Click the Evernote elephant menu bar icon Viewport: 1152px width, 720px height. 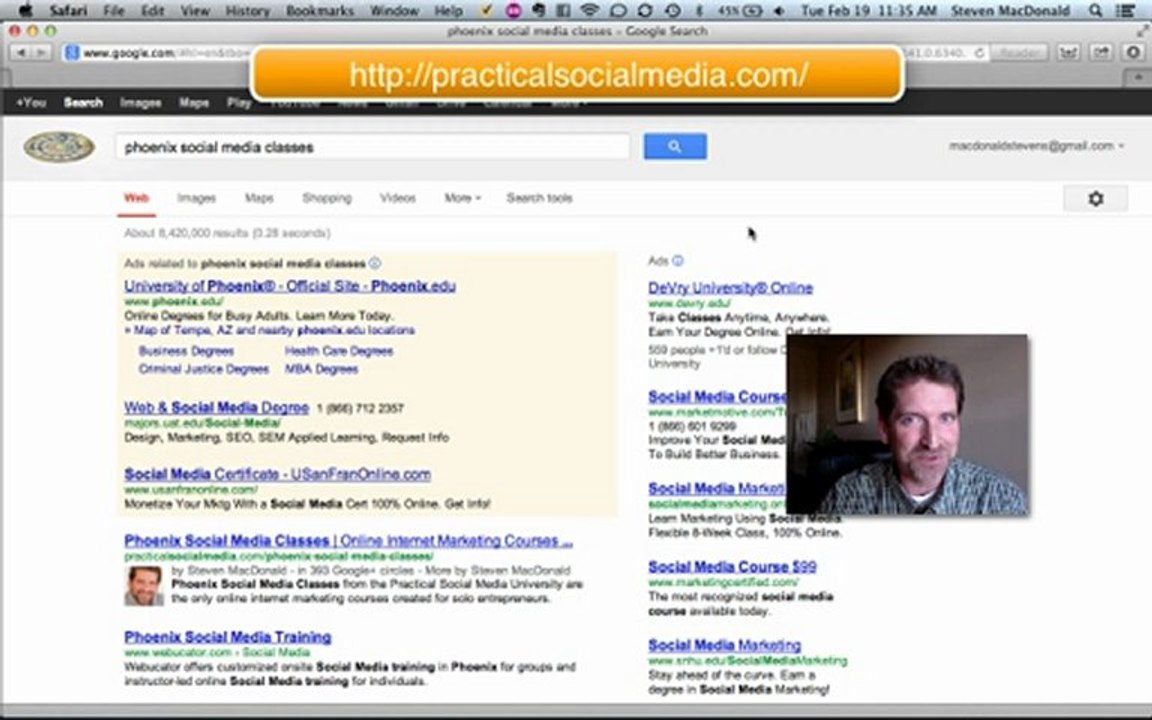click(539, 10)
